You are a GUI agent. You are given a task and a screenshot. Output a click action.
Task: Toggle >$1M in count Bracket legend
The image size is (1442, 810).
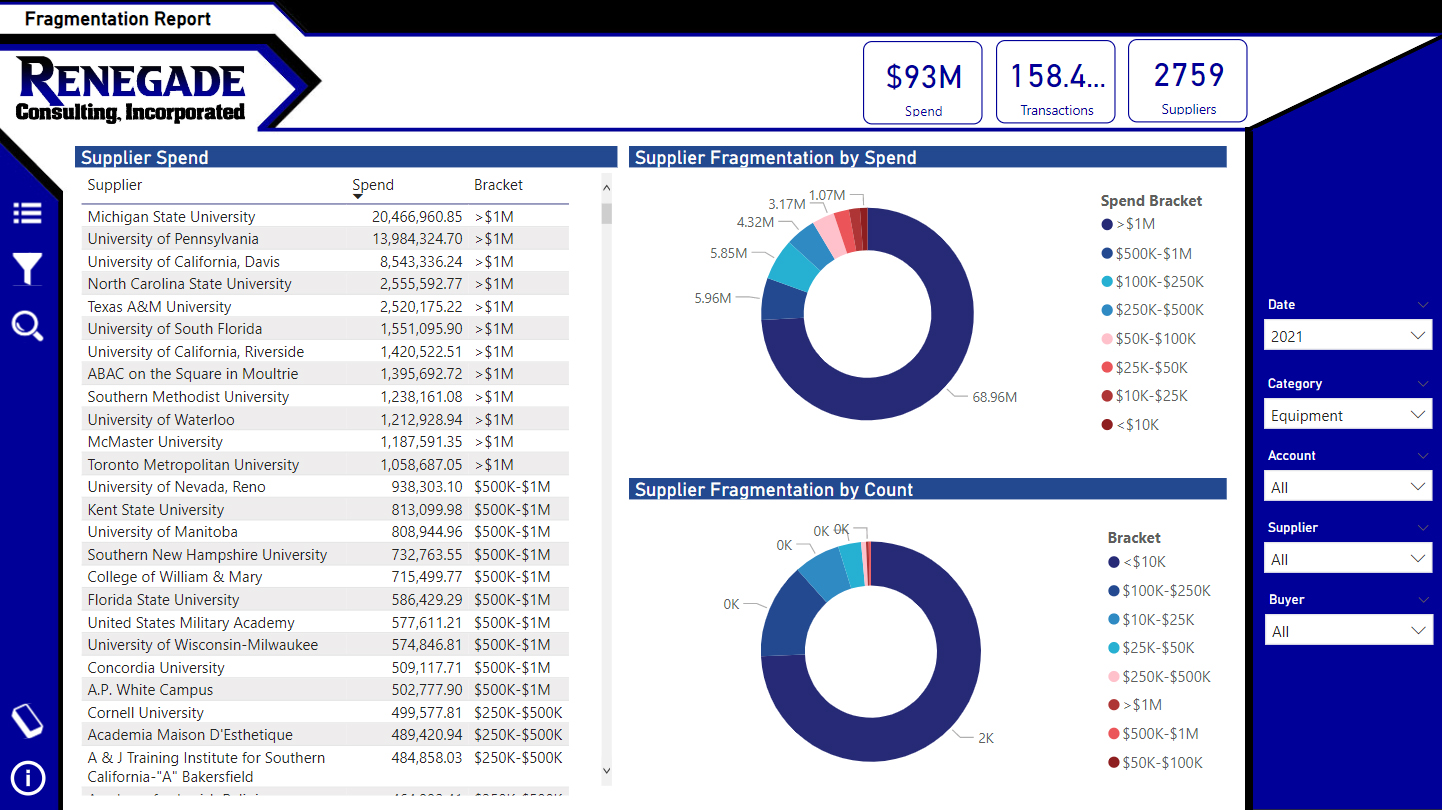1136,705
